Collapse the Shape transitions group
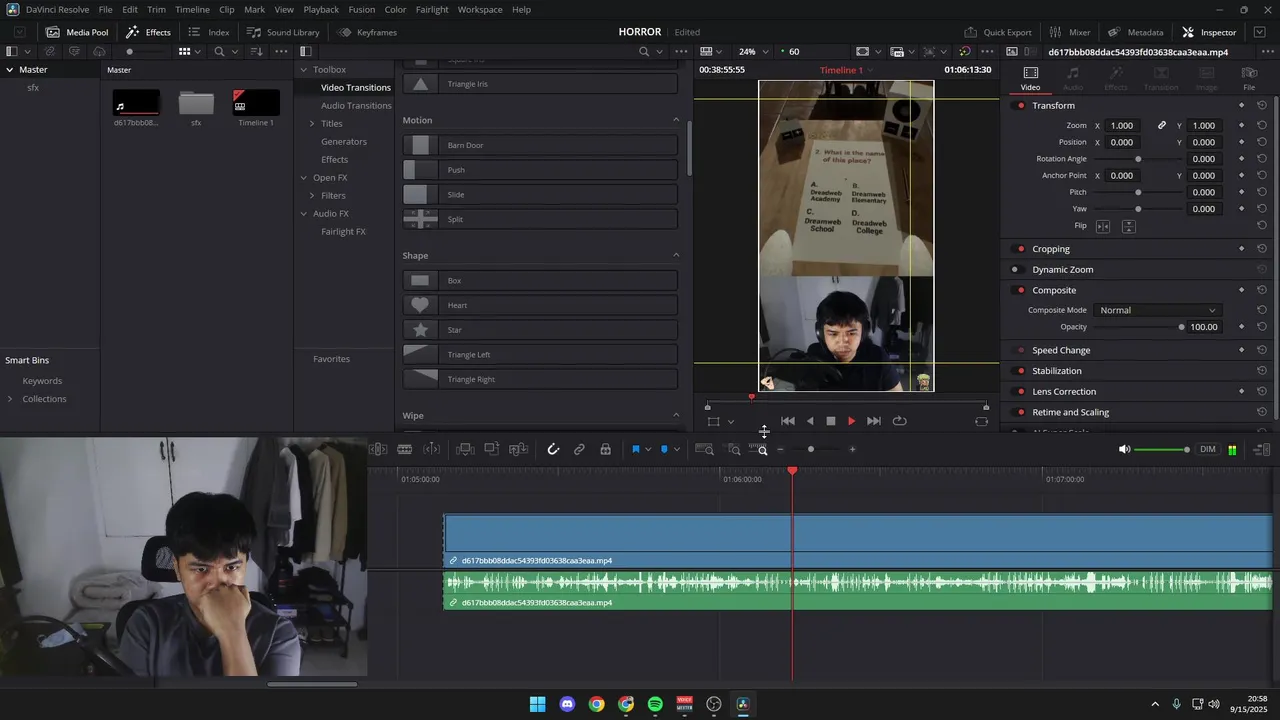 click(676, 255)
